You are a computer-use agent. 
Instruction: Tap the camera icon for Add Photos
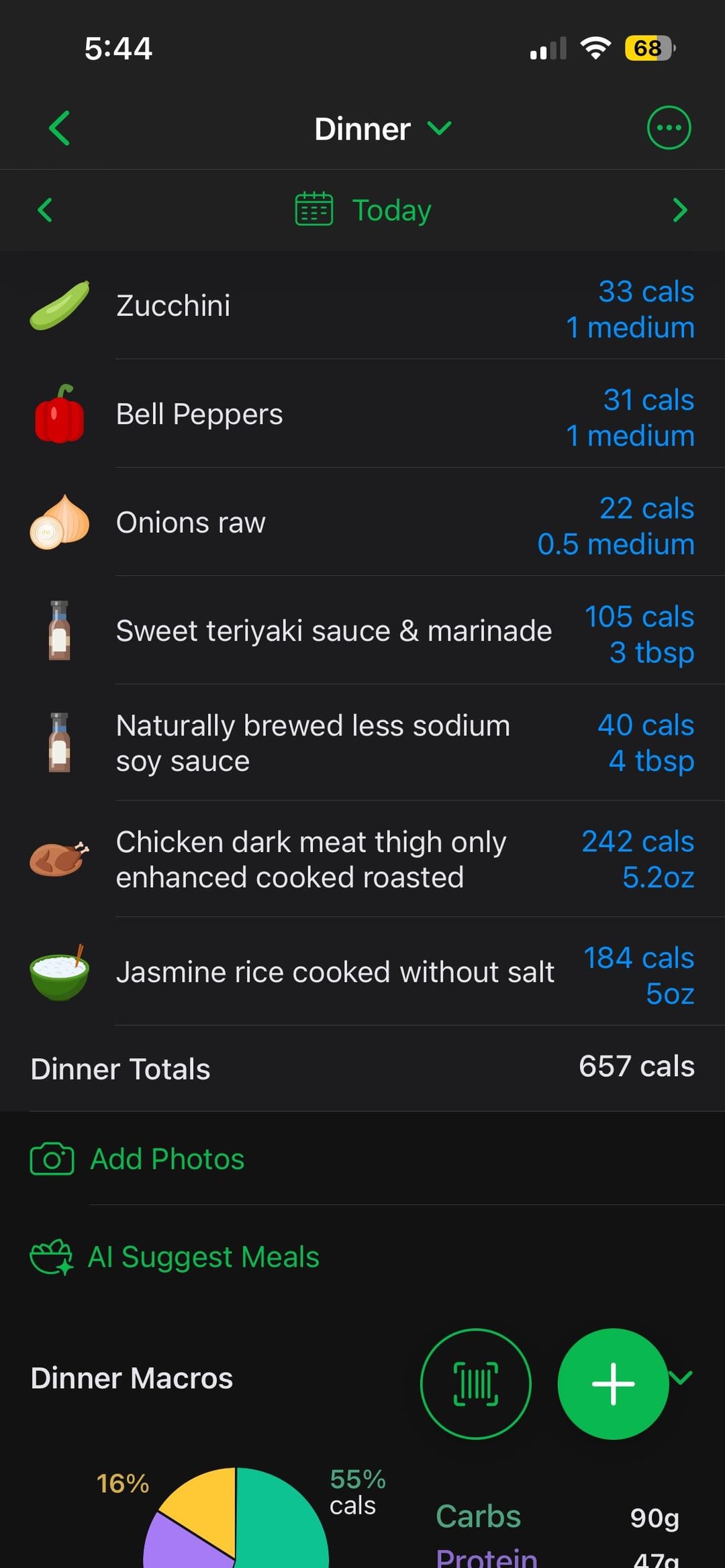pos(52,1159)
